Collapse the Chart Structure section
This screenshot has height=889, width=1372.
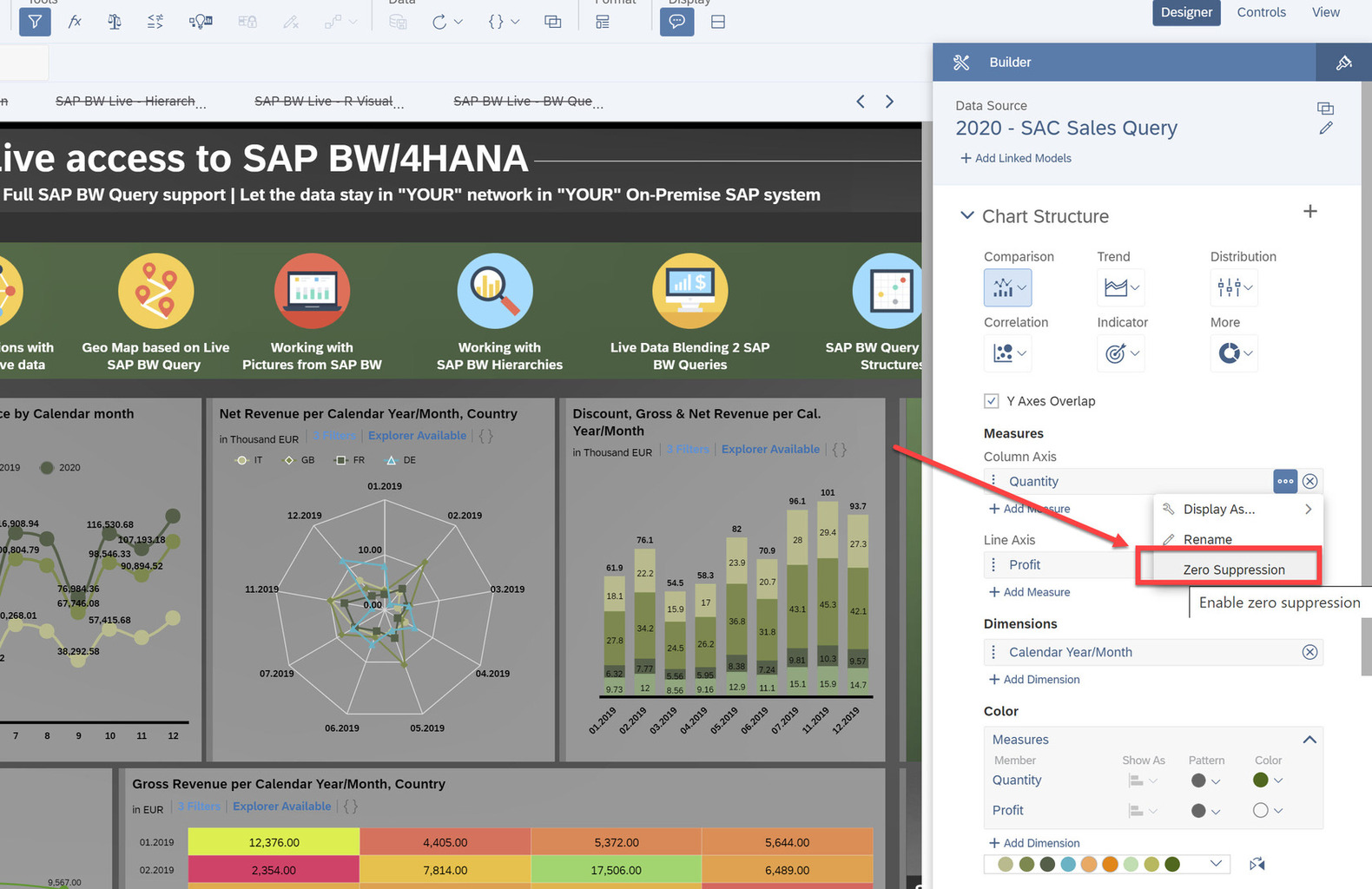(x=966, y=215)
